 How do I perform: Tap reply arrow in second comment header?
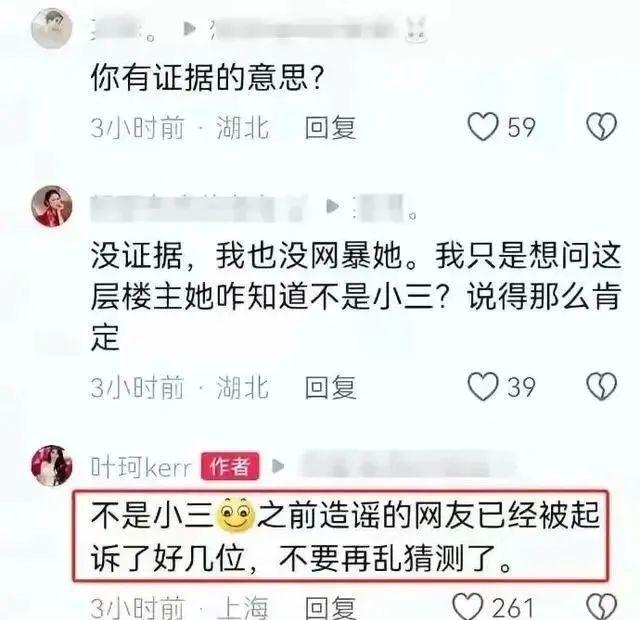333,207
